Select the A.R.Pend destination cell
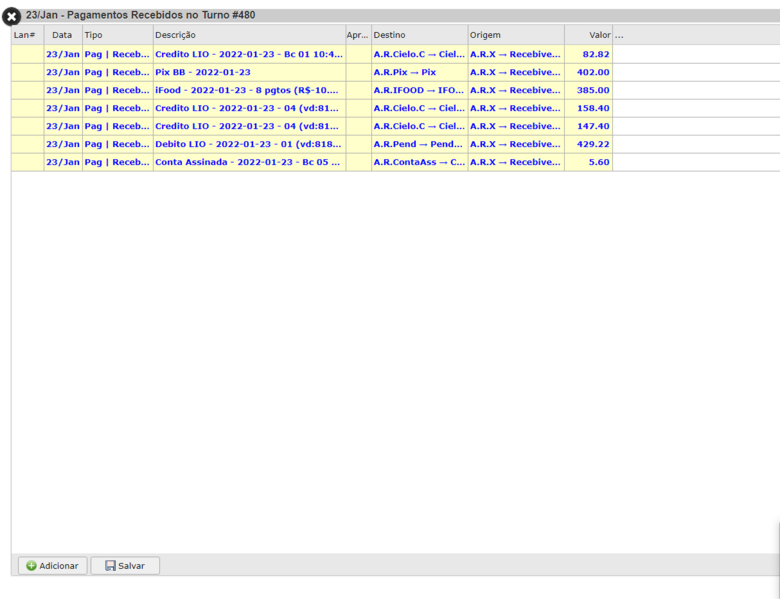The height and width of the screenshot is (599, 780). (x=419, y=144)
